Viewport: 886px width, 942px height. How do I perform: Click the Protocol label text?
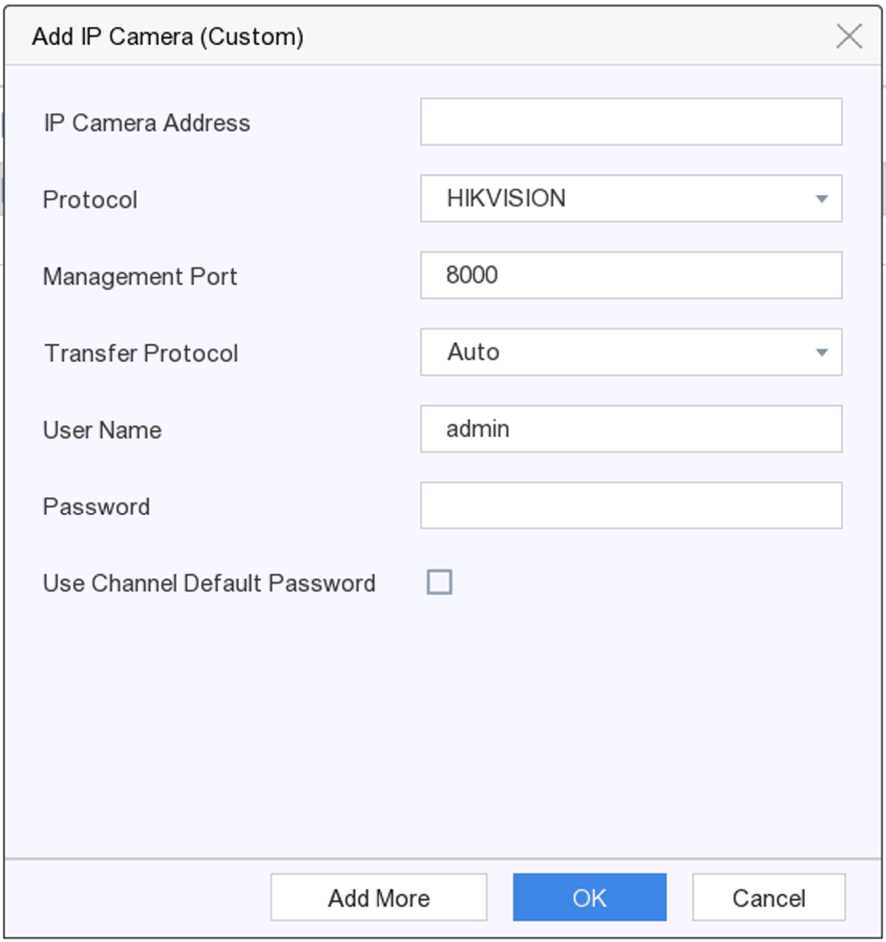coord(90,200)
